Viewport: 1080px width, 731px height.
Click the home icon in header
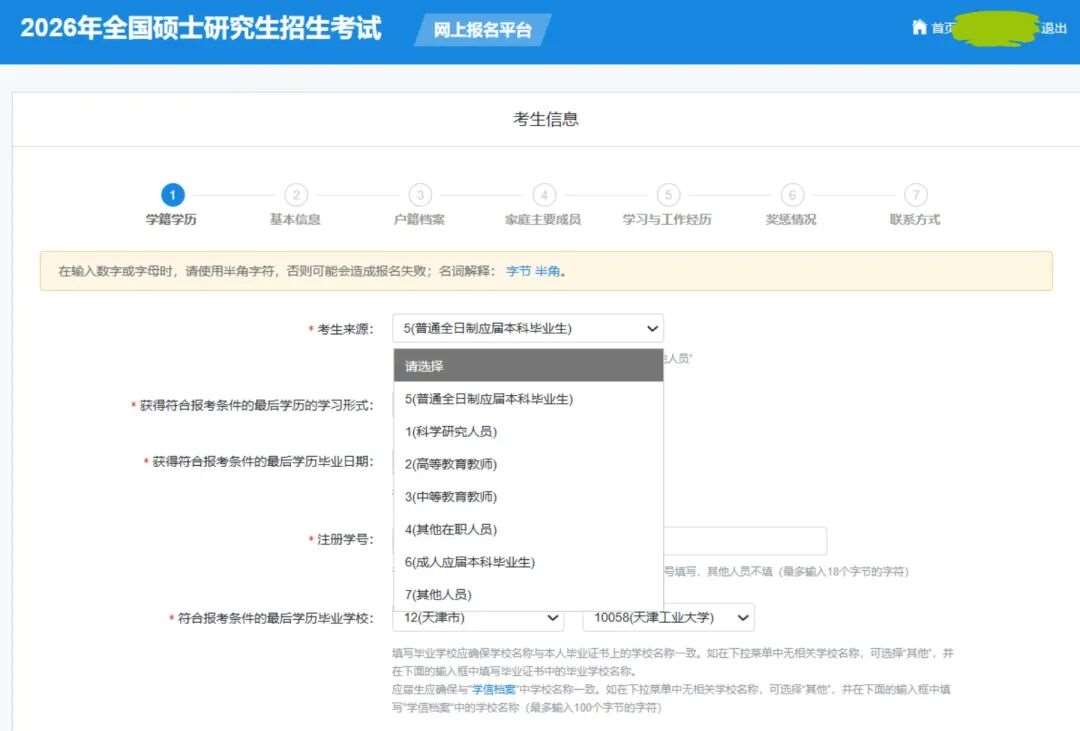click(x=919, y=28)
